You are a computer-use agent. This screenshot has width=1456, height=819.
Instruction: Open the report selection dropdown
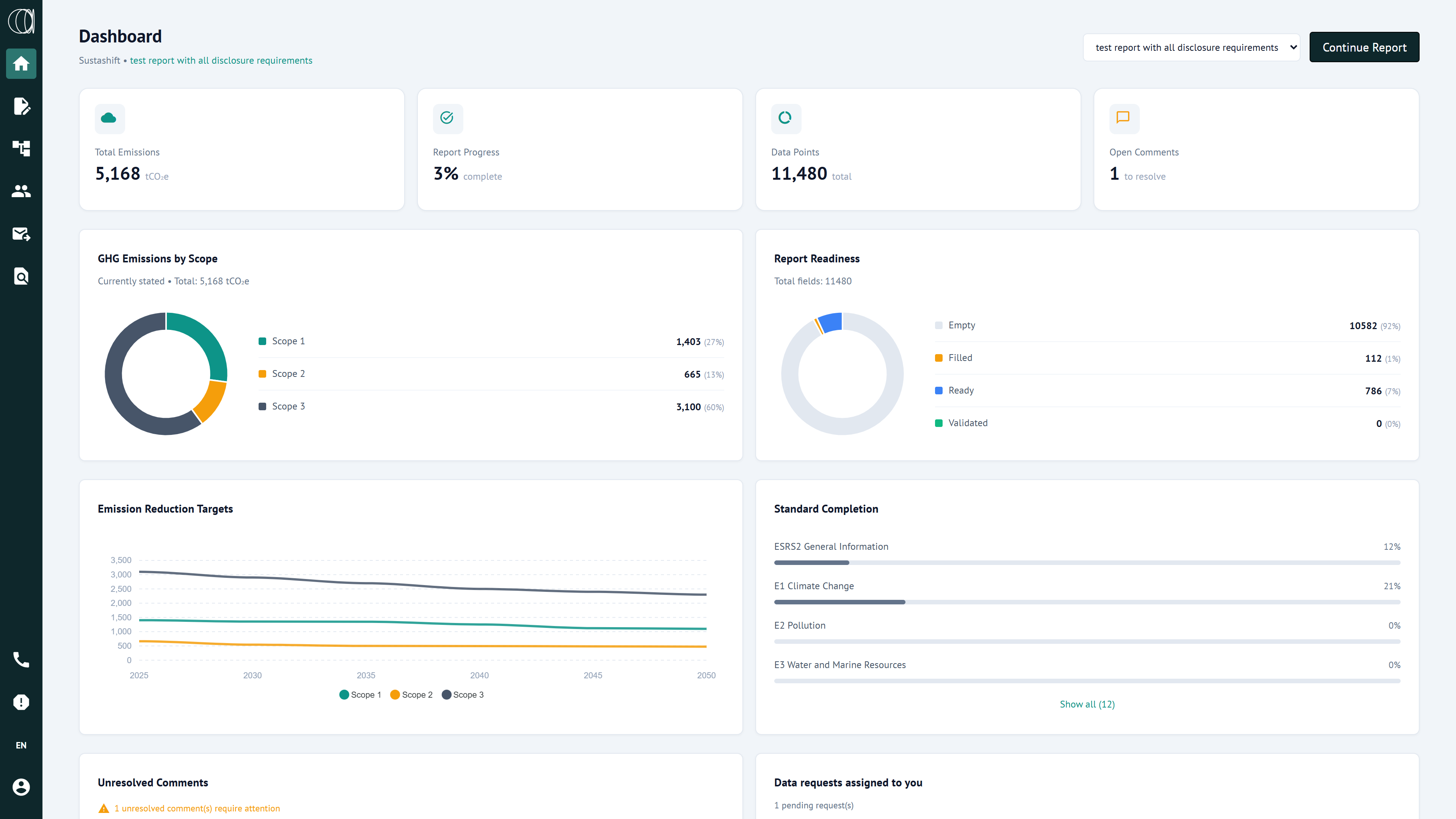pos(1191,47)
